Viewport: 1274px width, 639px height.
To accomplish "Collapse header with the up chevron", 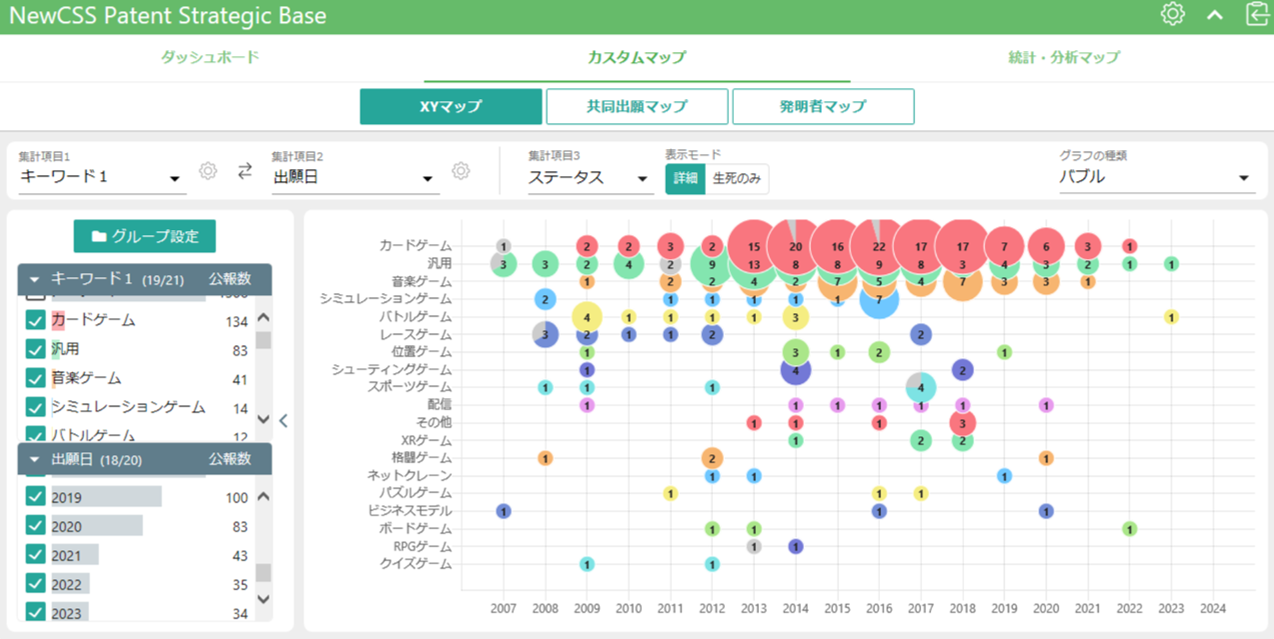I will coord(1215,15).
